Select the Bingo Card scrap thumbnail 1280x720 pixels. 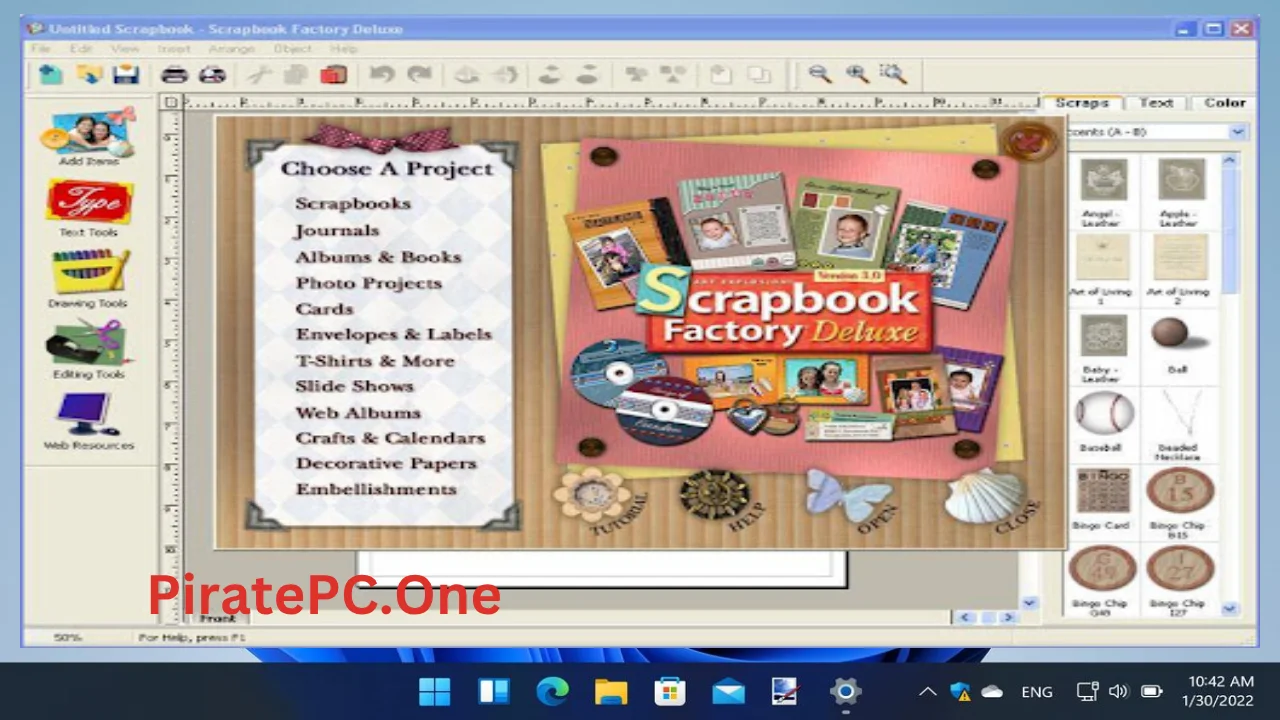1102,490
